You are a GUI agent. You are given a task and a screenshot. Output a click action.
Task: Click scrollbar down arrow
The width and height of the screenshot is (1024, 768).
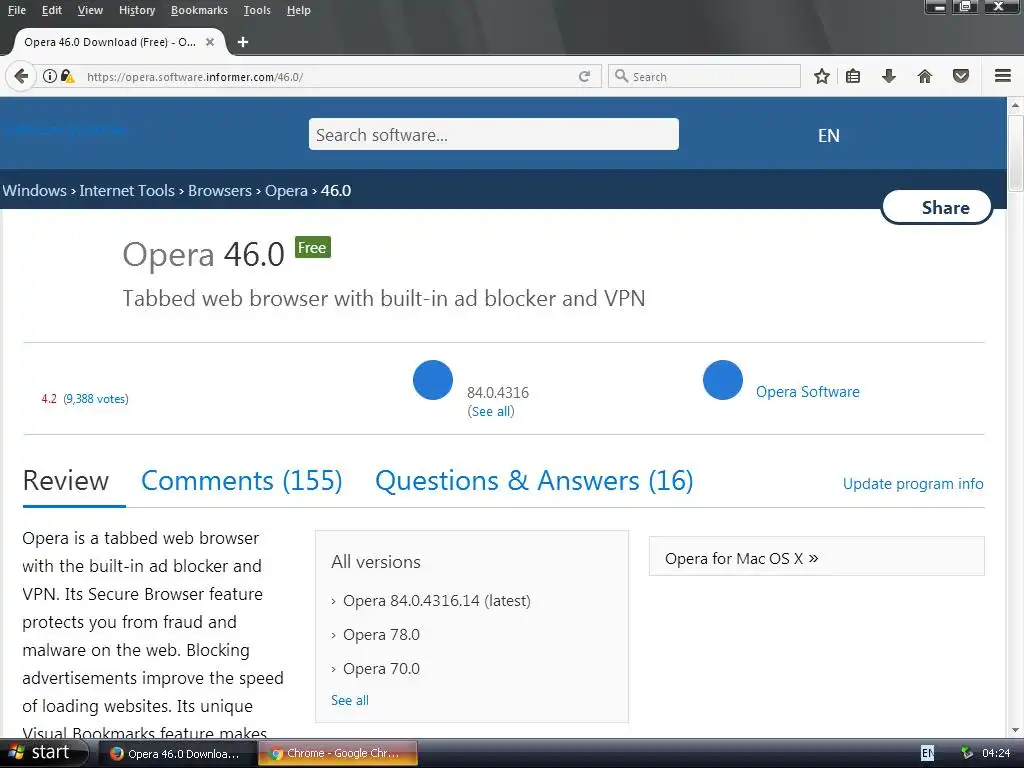(1016, 729)
